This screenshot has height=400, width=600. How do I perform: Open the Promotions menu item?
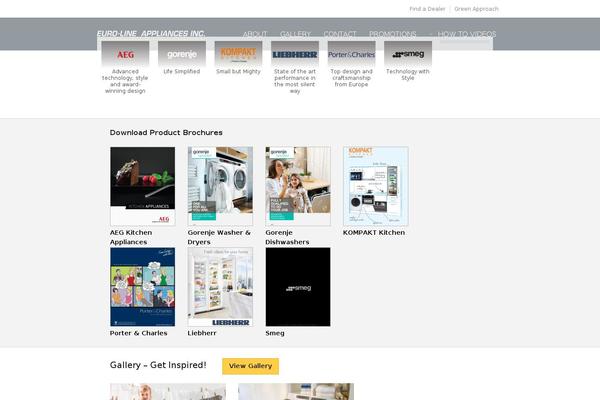pos(393,34)
